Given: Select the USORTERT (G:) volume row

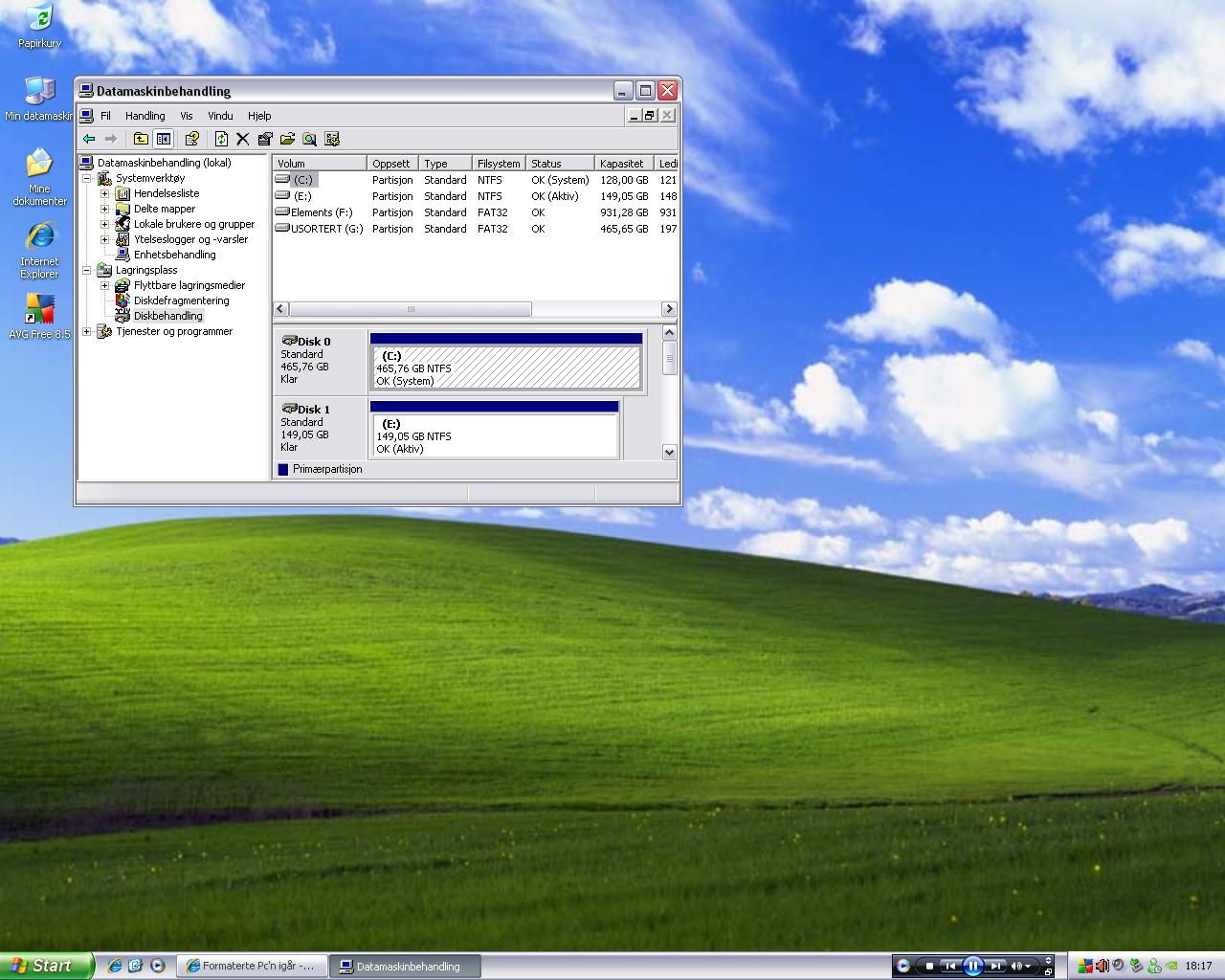Looking at the screenshot, I should click(x=475, y=229).
